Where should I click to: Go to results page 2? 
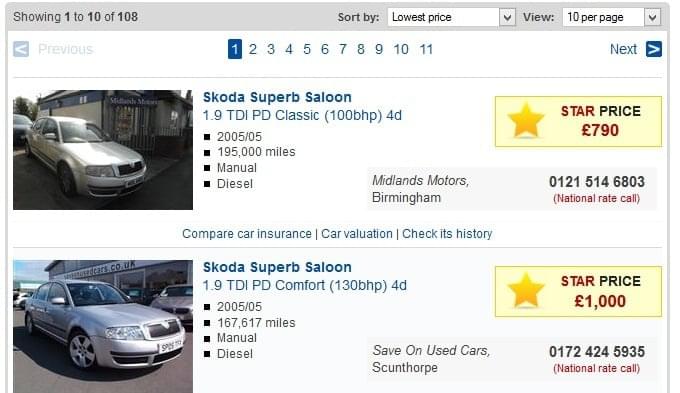click(253, 49)
